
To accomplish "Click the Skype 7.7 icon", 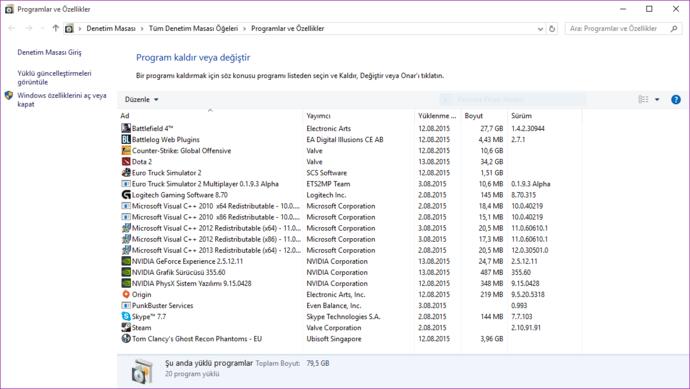I will coord(126,316).
